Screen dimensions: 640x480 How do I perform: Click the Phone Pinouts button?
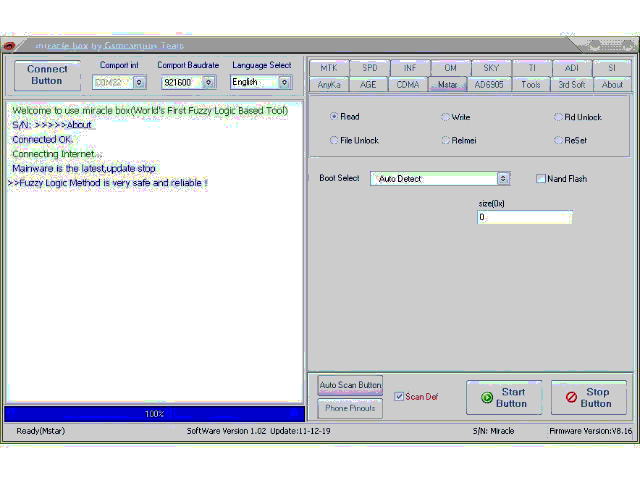[x=350, y=408]
